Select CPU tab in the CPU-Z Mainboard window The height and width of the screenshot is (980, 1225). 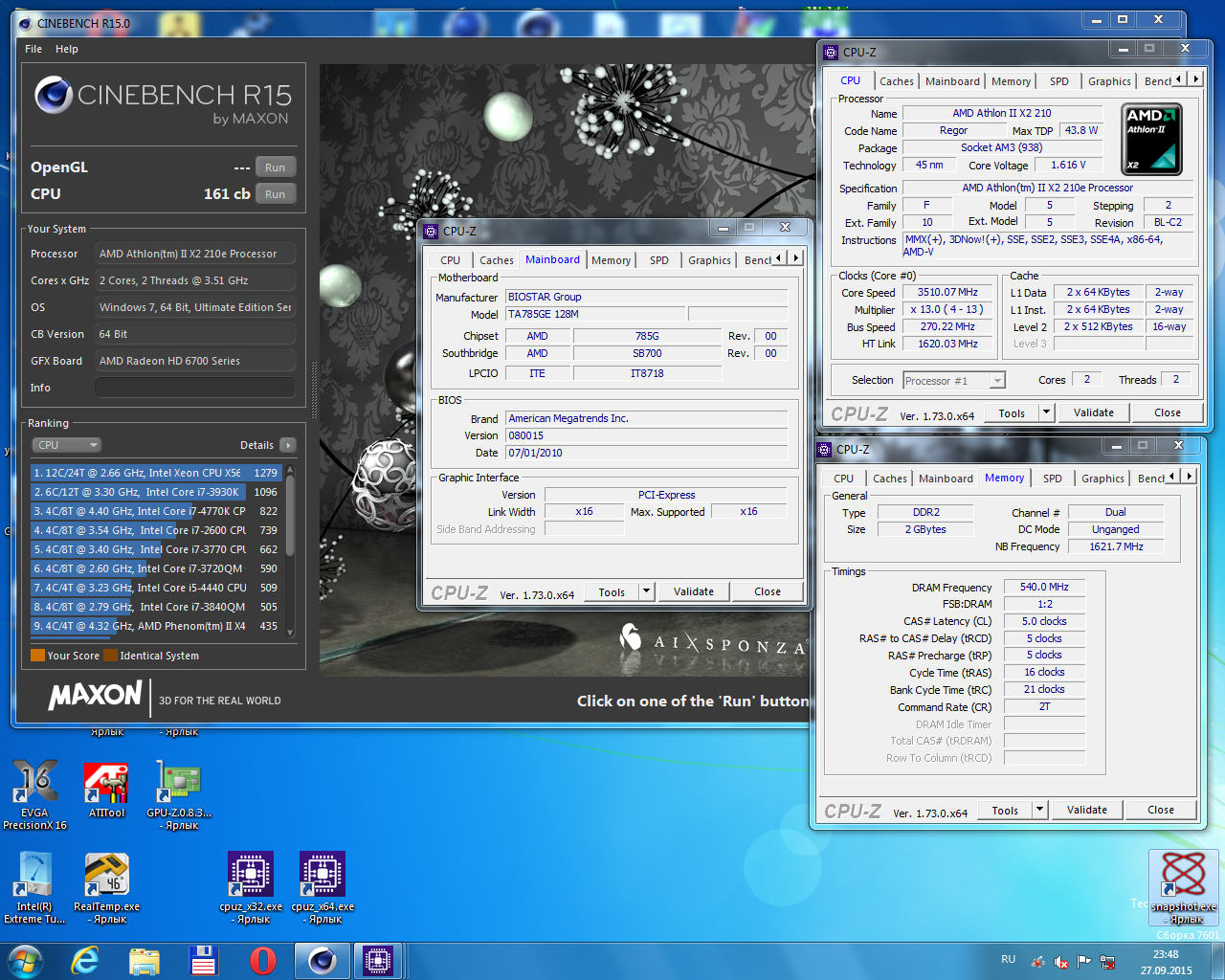click(x=451, y=260)
